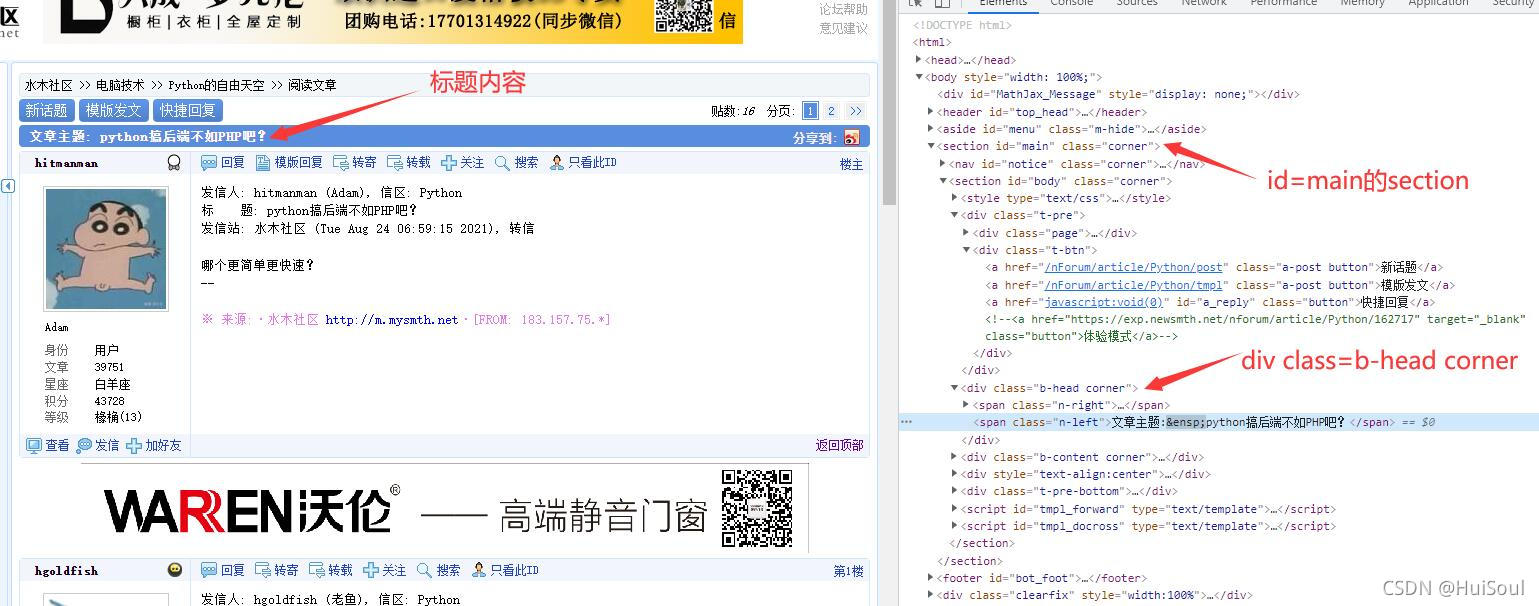Viewport: 1539px width, 606px height.
Task: Click the 只看此ID icon in hgoldfish's post
Action: point(478,570)
